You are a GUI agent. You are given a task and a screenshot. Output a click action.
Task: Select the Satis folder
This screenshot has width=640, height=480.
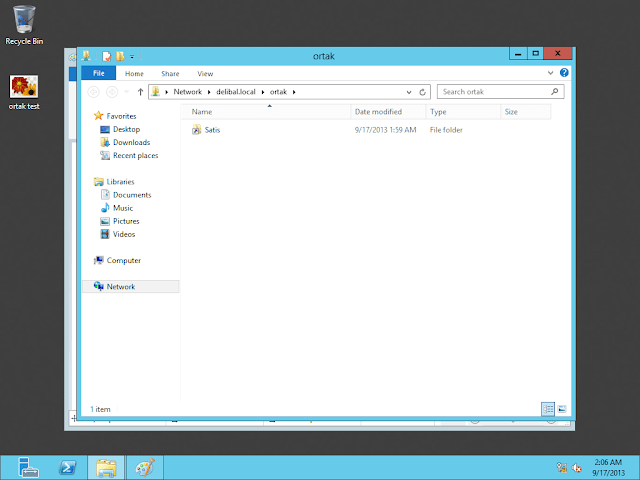tap(212, 130)
